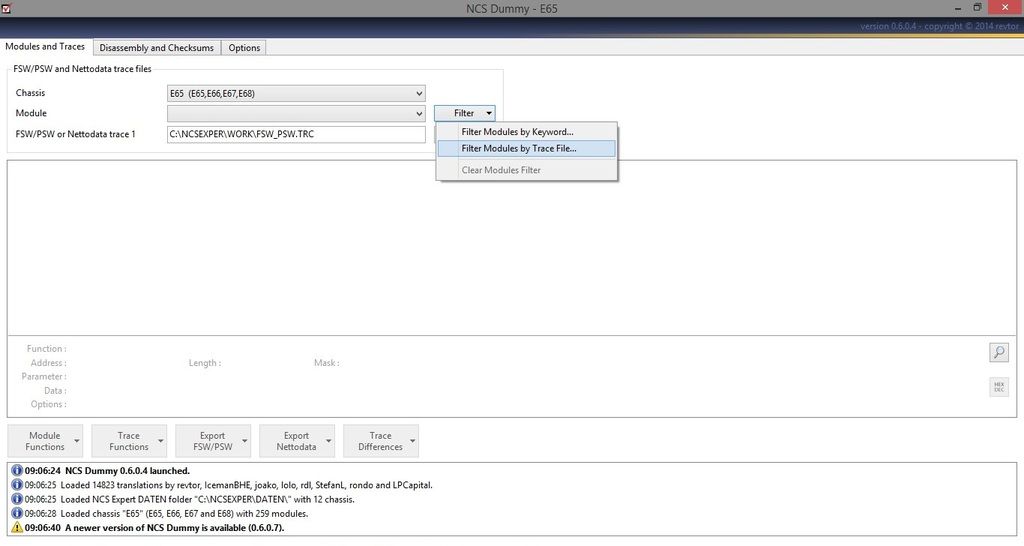
Task: Switch to Modules and Traces tab
Action: pyautogui.click(x=45, y=46)
